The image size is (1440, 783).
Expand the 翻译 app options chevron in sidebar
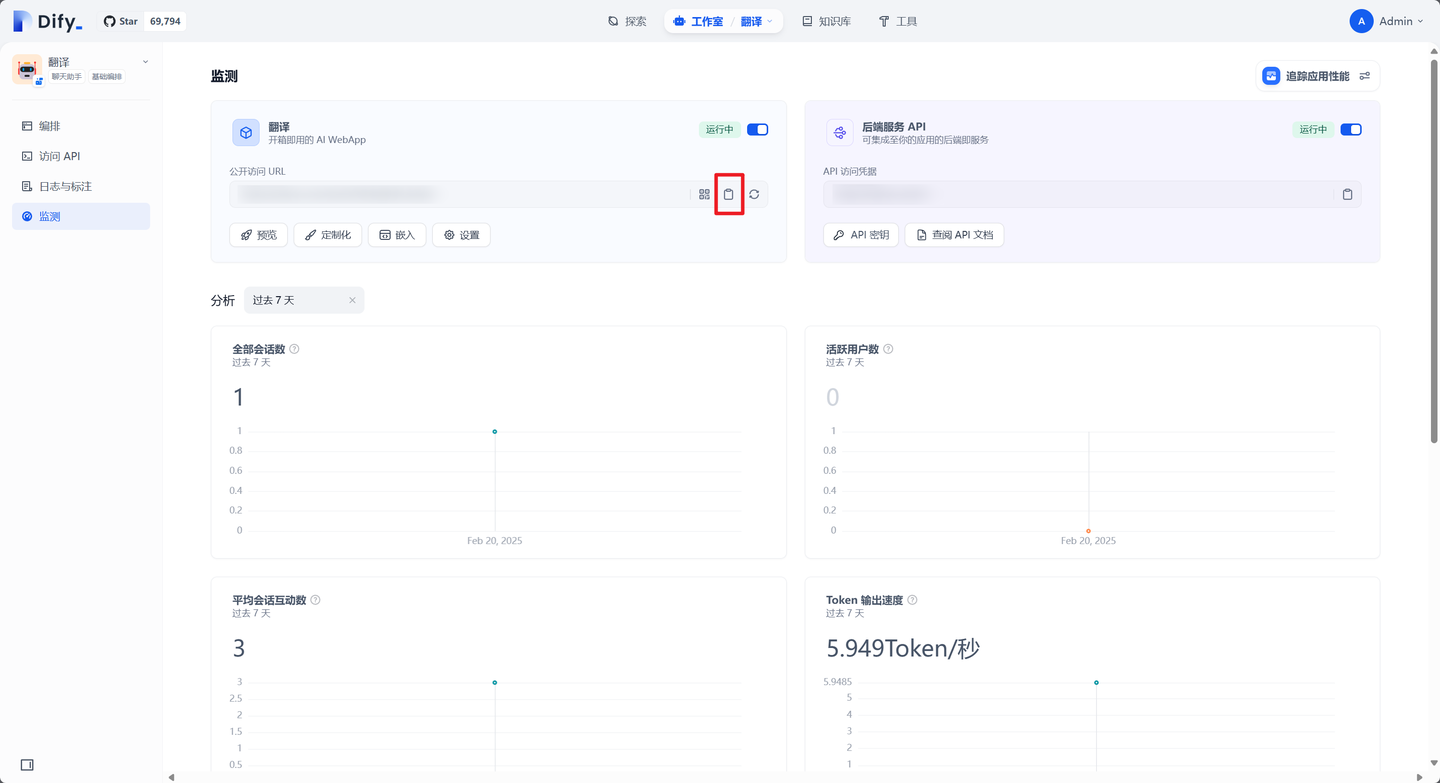coord(143,61)
